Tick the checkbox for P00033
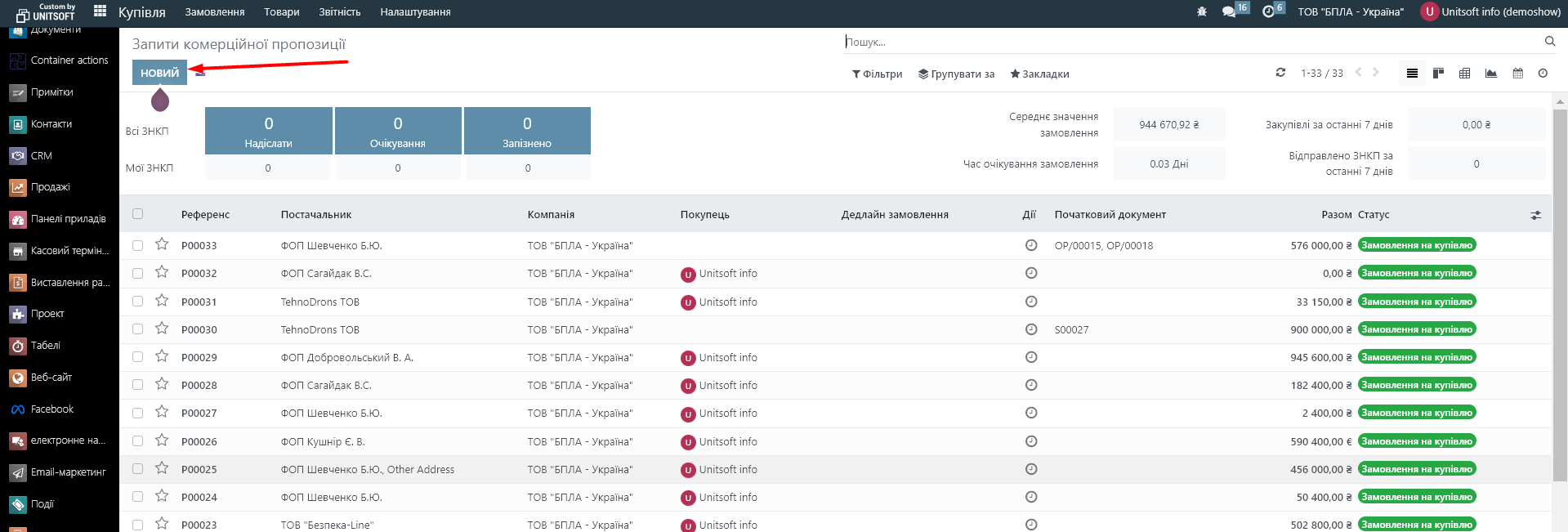The image size is (1568, 532). pyautogui.click(x=137, y=245)
